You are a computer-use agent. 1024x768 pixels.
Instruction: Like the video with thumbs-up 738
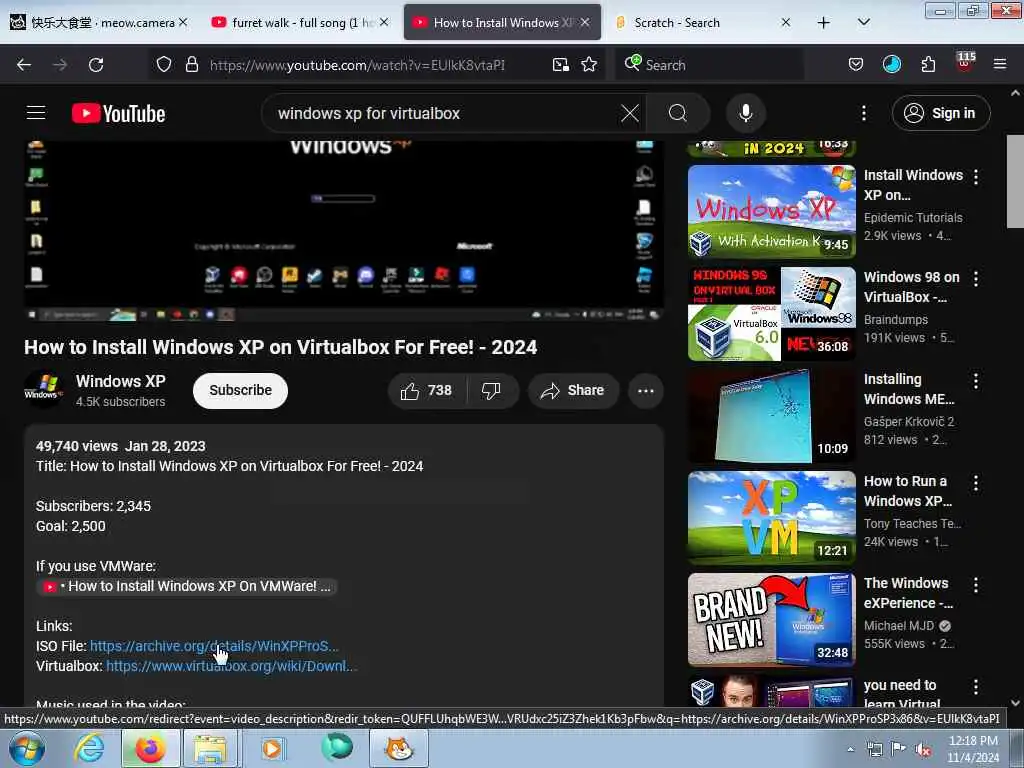427,391
